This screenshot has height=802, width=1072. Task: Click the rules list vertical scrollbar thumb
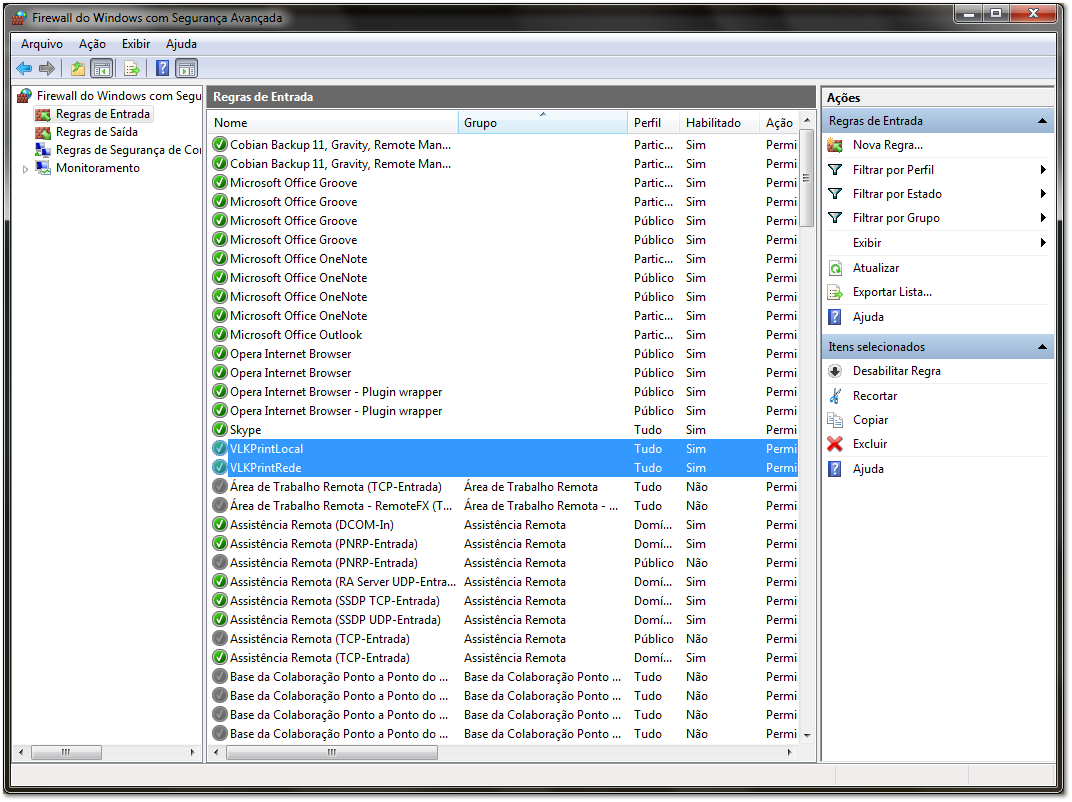[807, 178]
